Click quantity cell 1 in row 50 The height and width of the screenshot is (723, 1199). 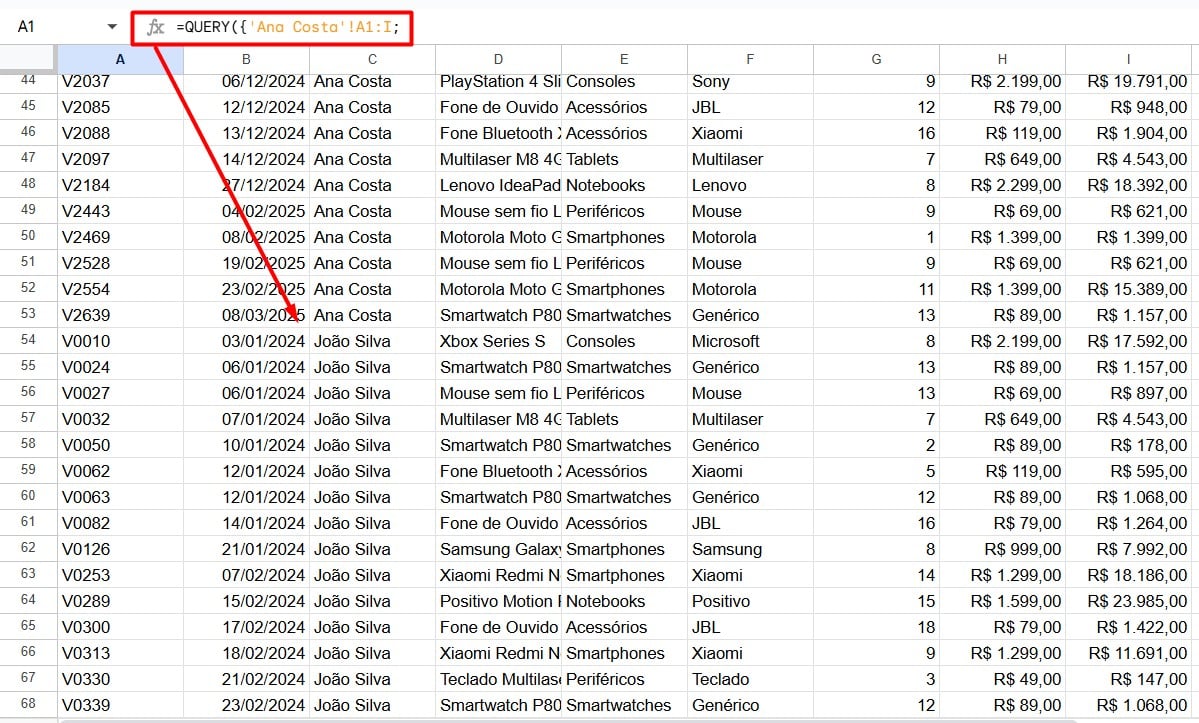coord(876,237)
